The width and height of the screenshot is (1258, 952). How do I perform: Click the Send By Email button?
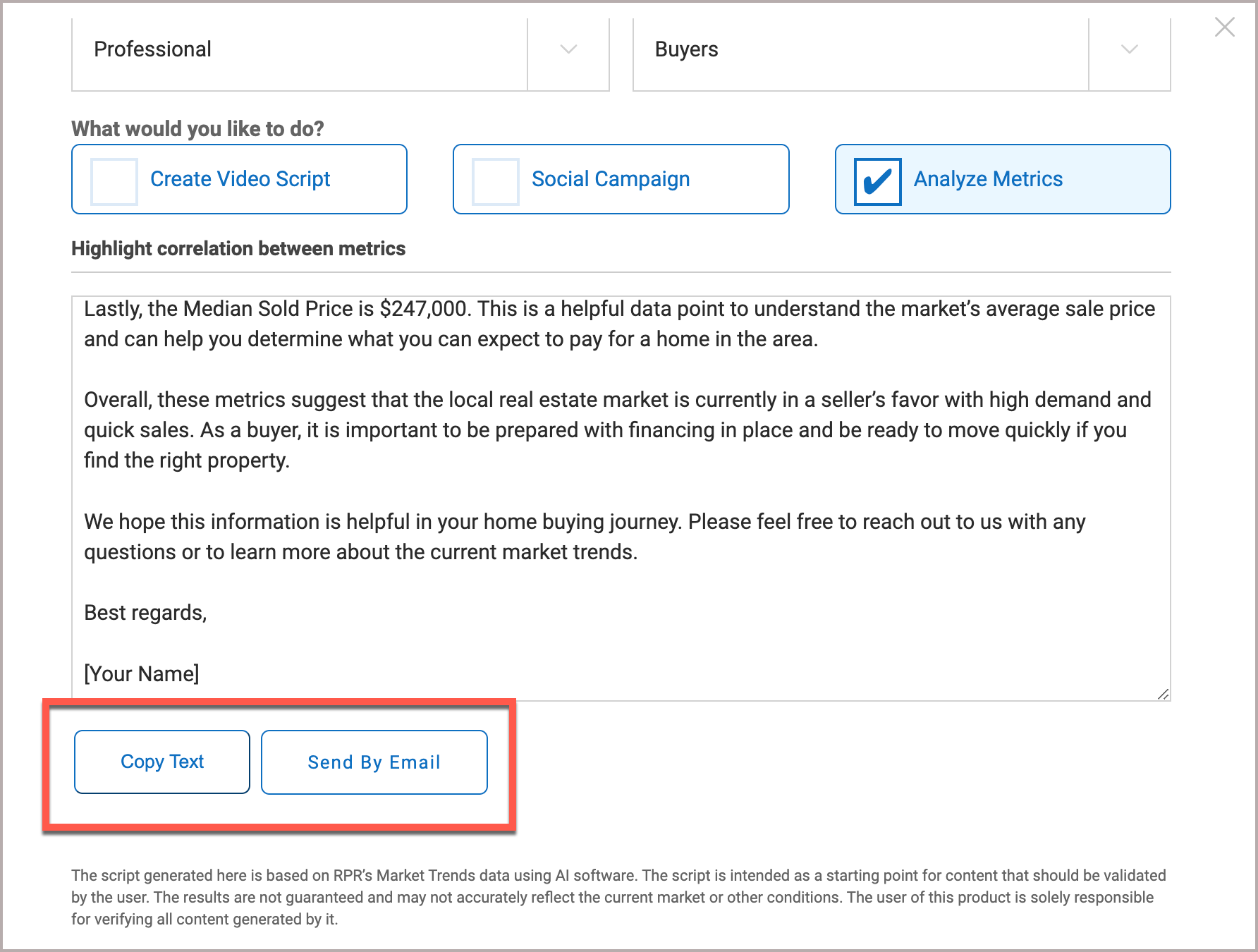[x=374, y=762]
